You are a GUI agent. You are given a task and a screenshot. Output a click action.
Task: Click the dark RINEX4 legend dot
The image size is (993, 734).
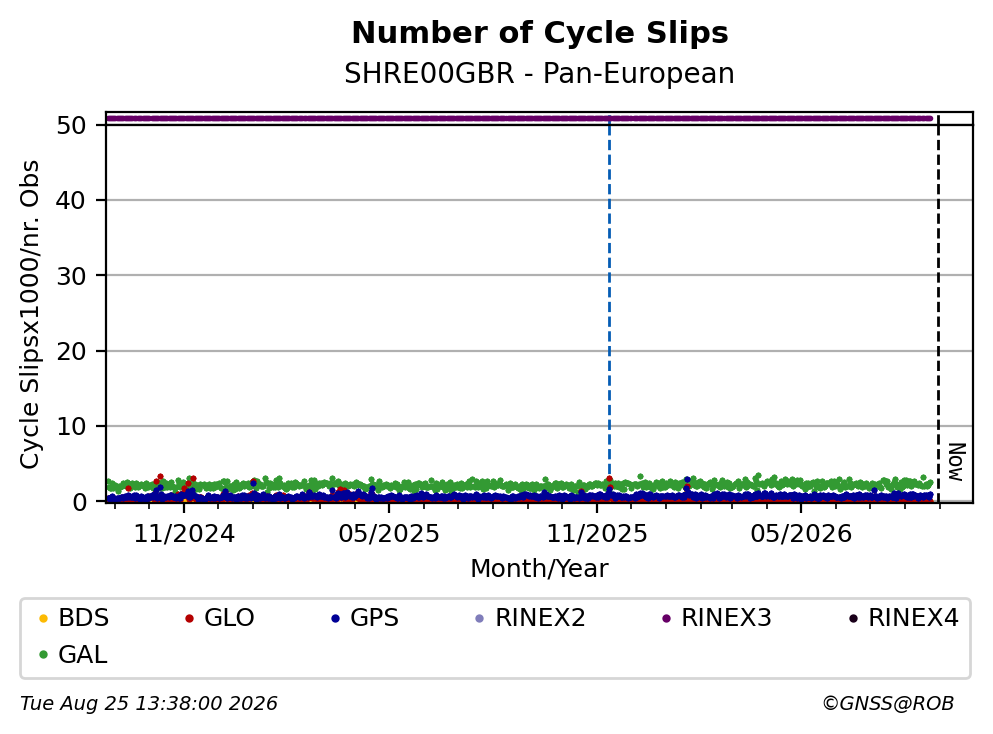(853, 618)
